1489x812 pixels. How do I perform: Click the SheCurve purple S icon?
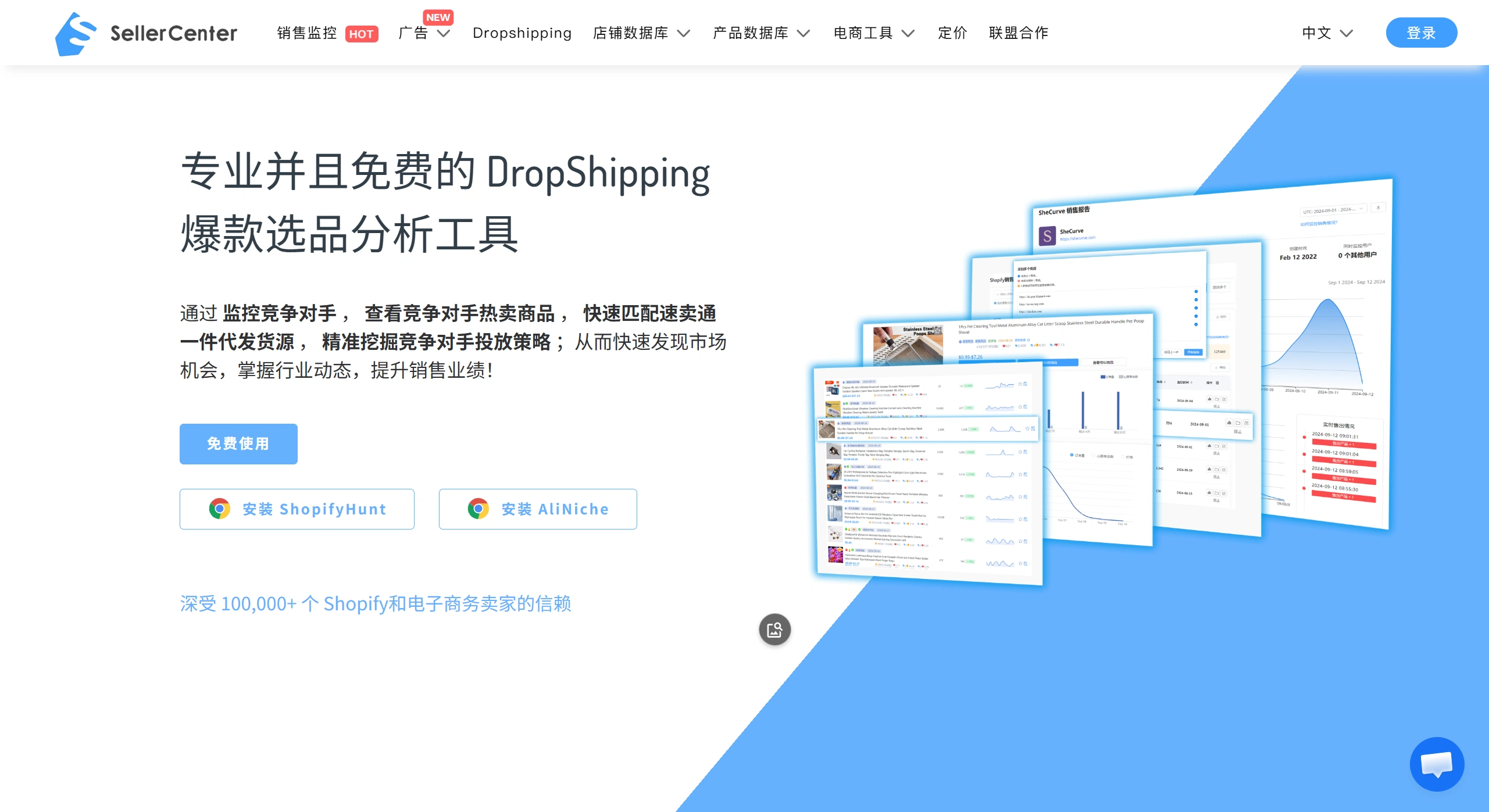tap(1047, 236)
